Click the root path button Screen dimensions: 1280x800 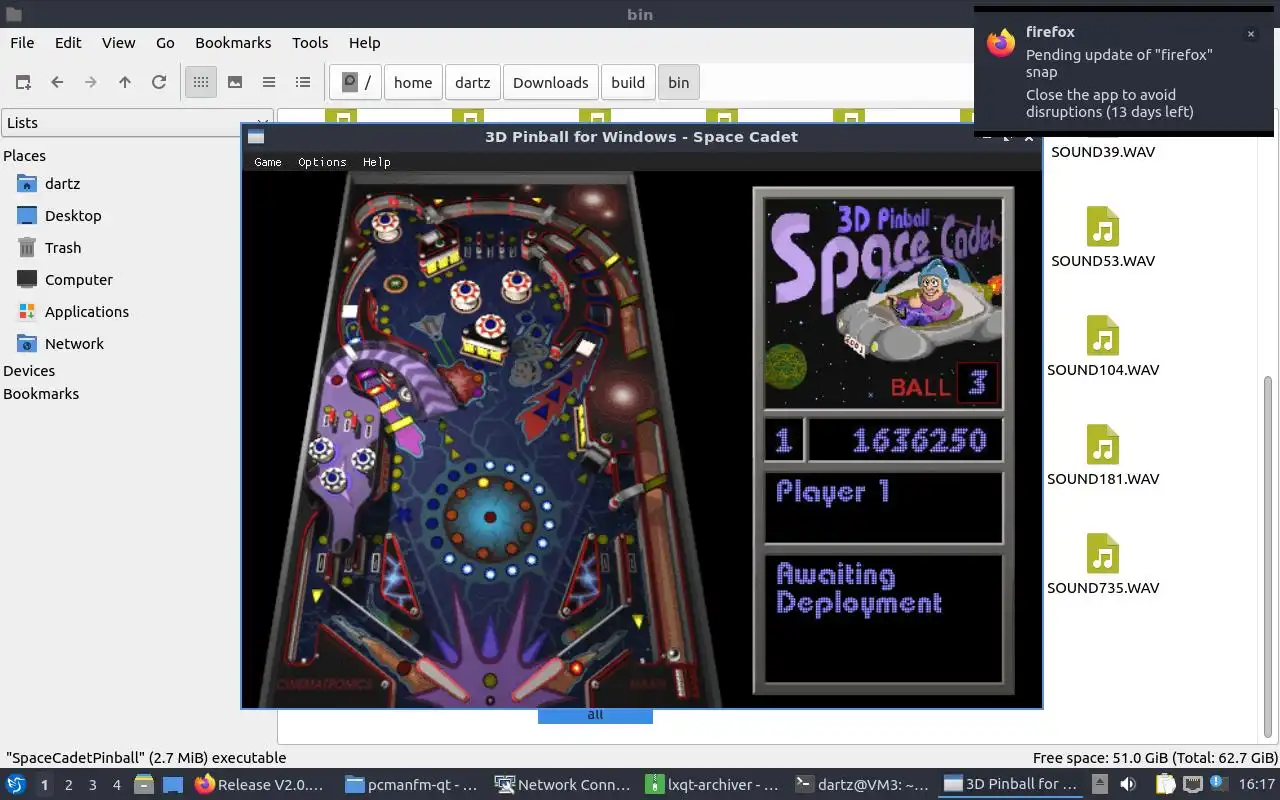(x=356, y=82)
